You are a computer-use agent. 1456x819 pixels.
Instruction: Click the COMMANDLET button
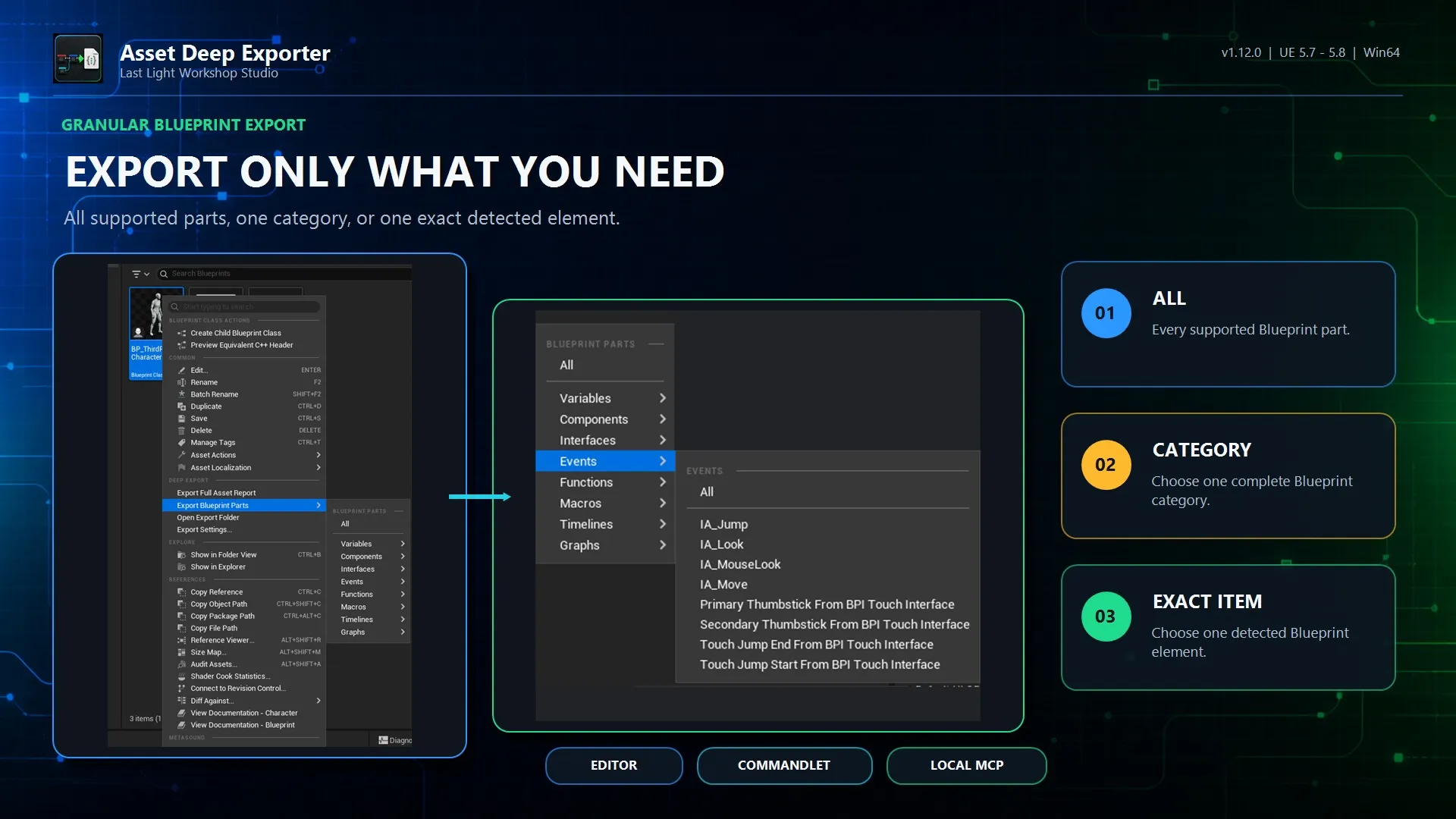pos(784,766)
